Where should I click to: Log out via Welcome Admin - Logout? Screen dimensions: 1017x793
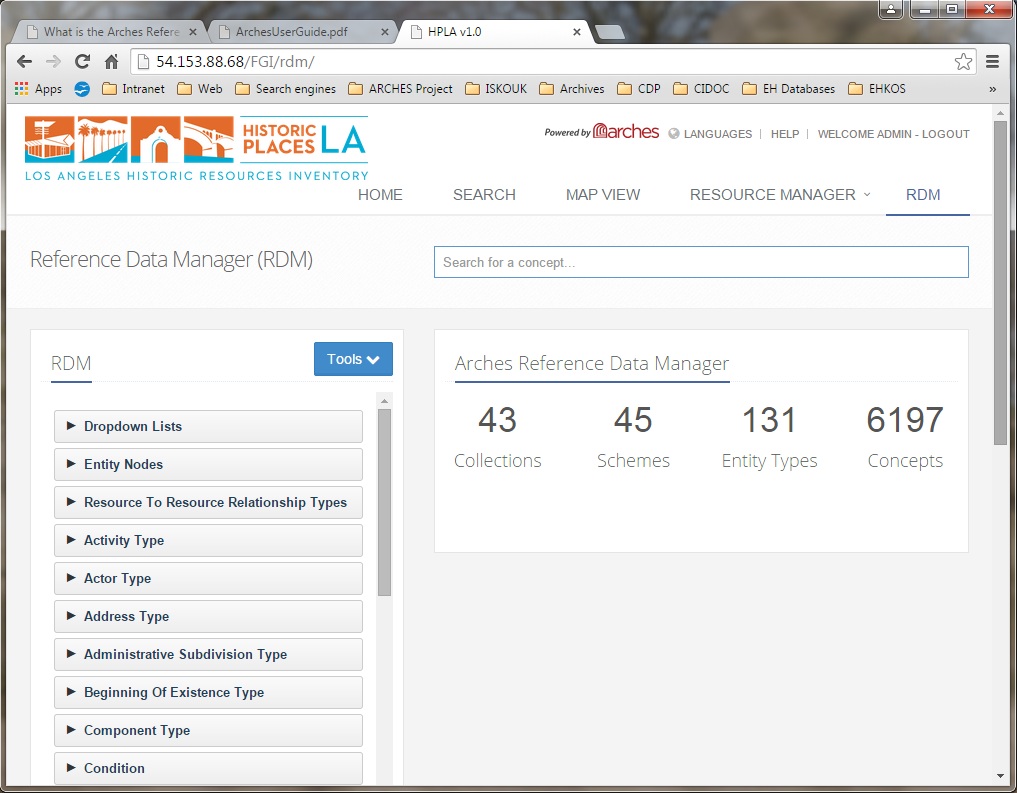click(893, 134)
